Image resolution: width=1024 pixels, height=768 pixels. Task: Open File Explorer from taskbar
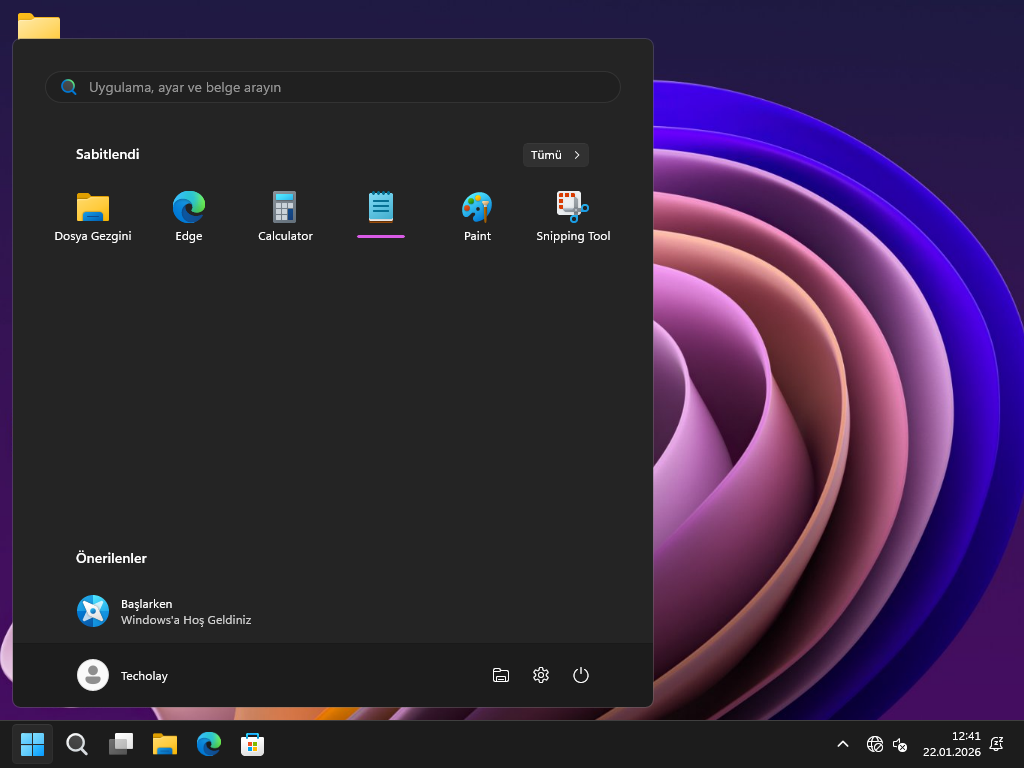pos(165,744)
